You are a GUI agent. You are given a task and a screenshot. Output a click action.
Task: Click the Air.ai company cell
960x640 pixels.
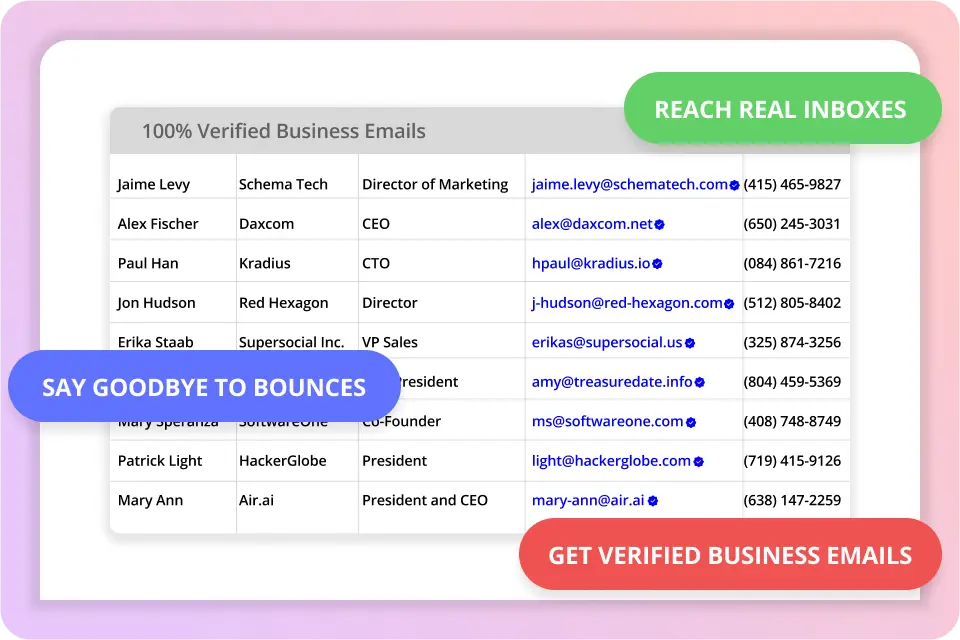(x=257, y=500)
